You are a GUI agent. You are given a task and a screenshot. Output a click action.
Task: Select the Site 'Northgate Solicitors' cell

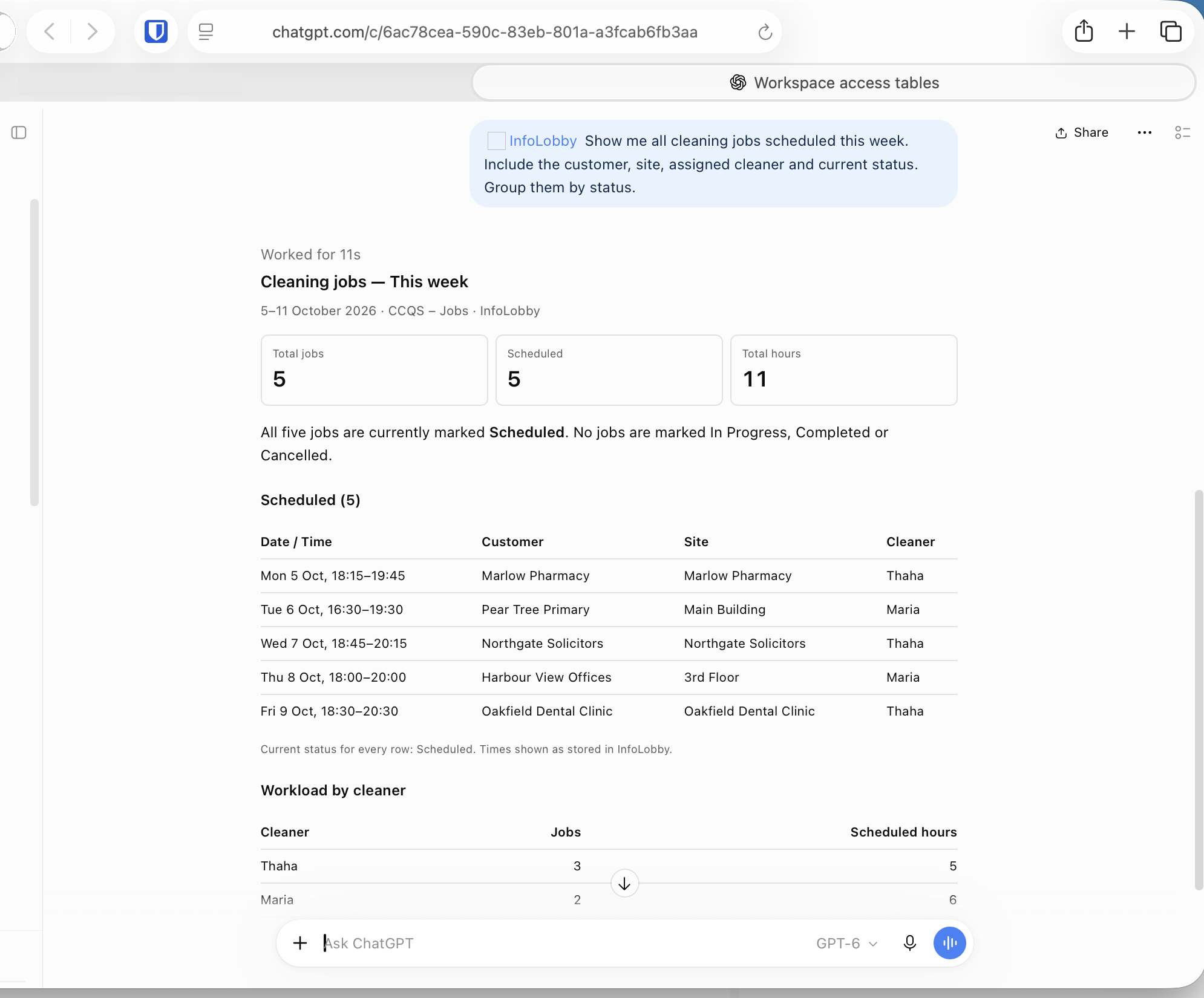[745, 644]
